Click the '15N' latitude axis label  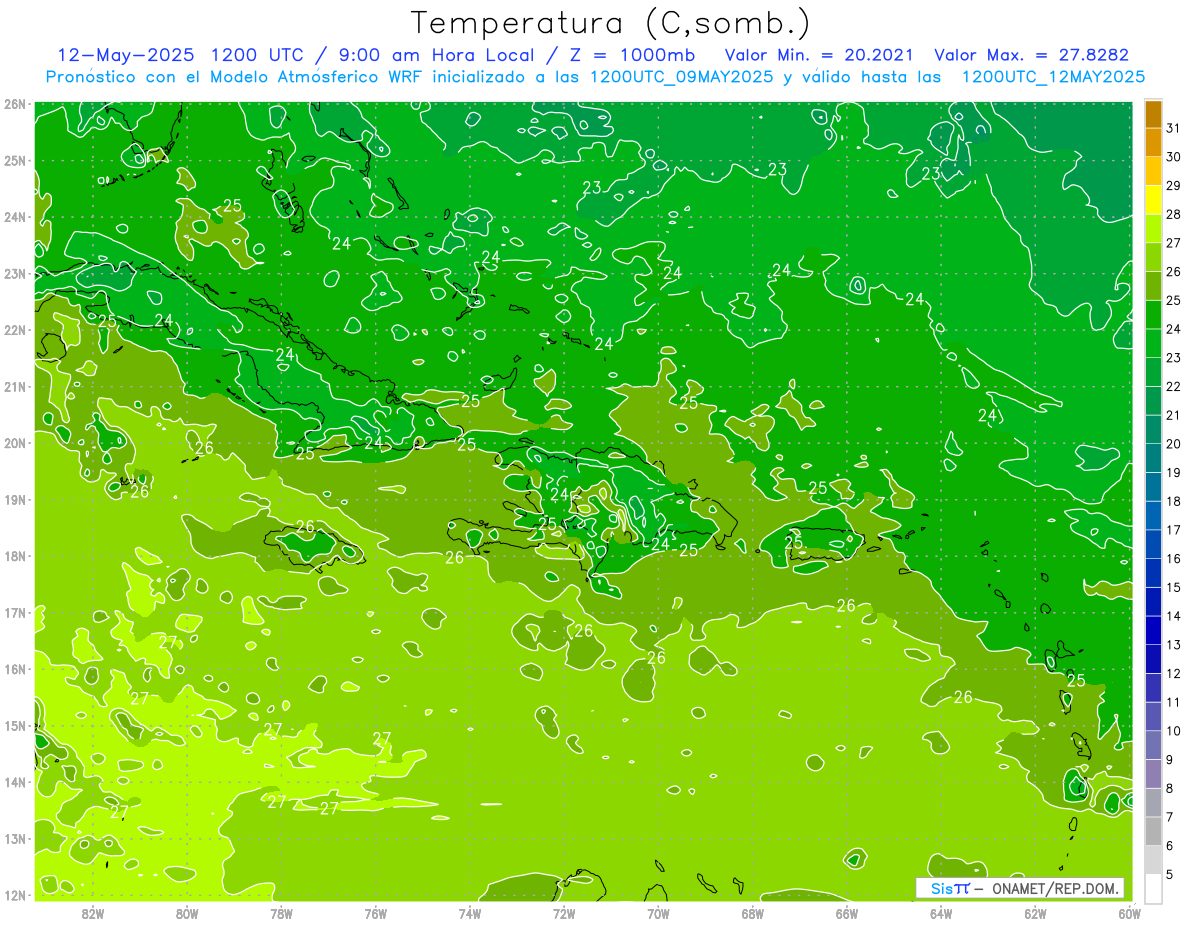(x=15, y=726)
